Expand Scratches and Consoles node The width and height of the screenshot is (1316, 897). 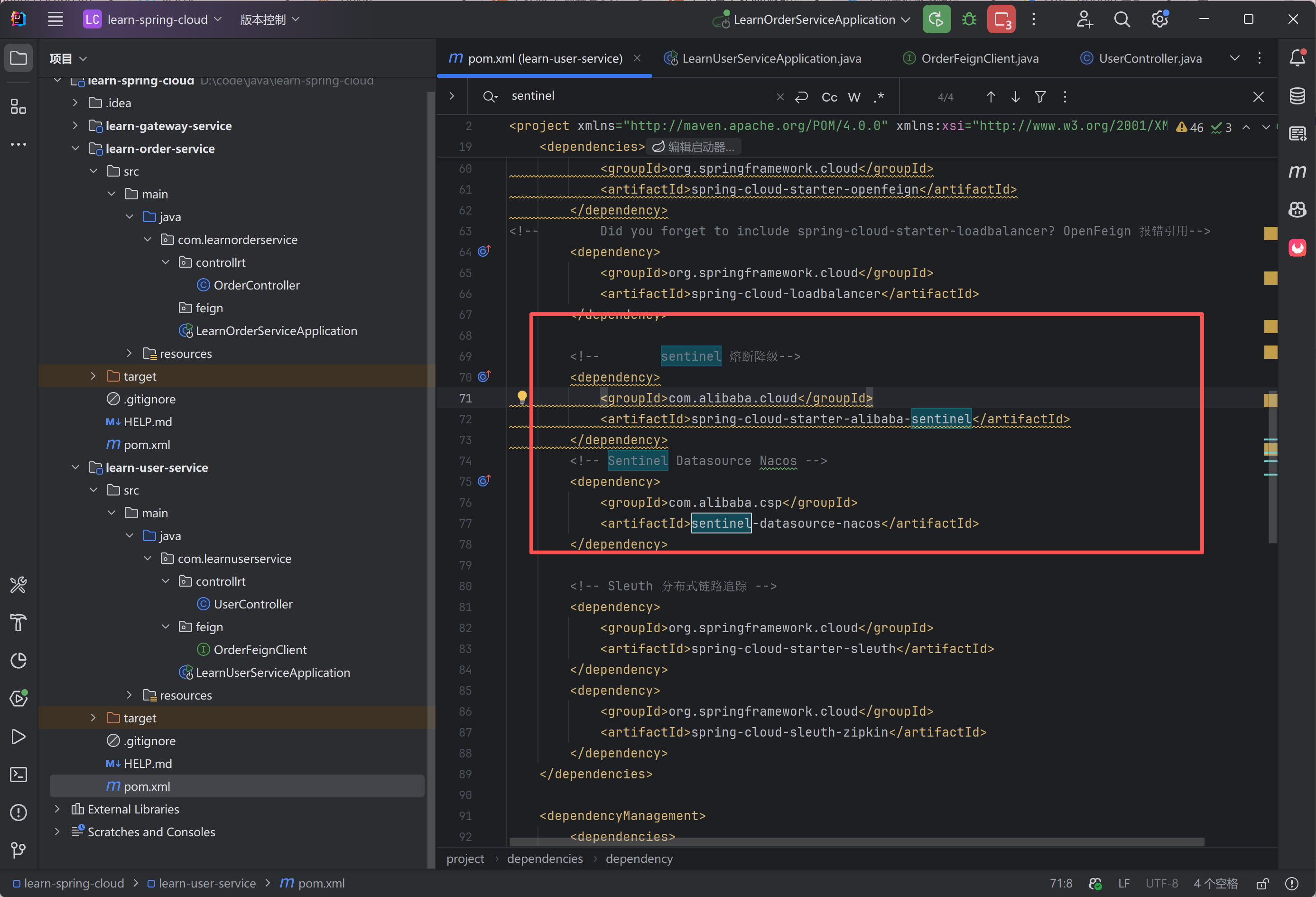pos(57,832)
